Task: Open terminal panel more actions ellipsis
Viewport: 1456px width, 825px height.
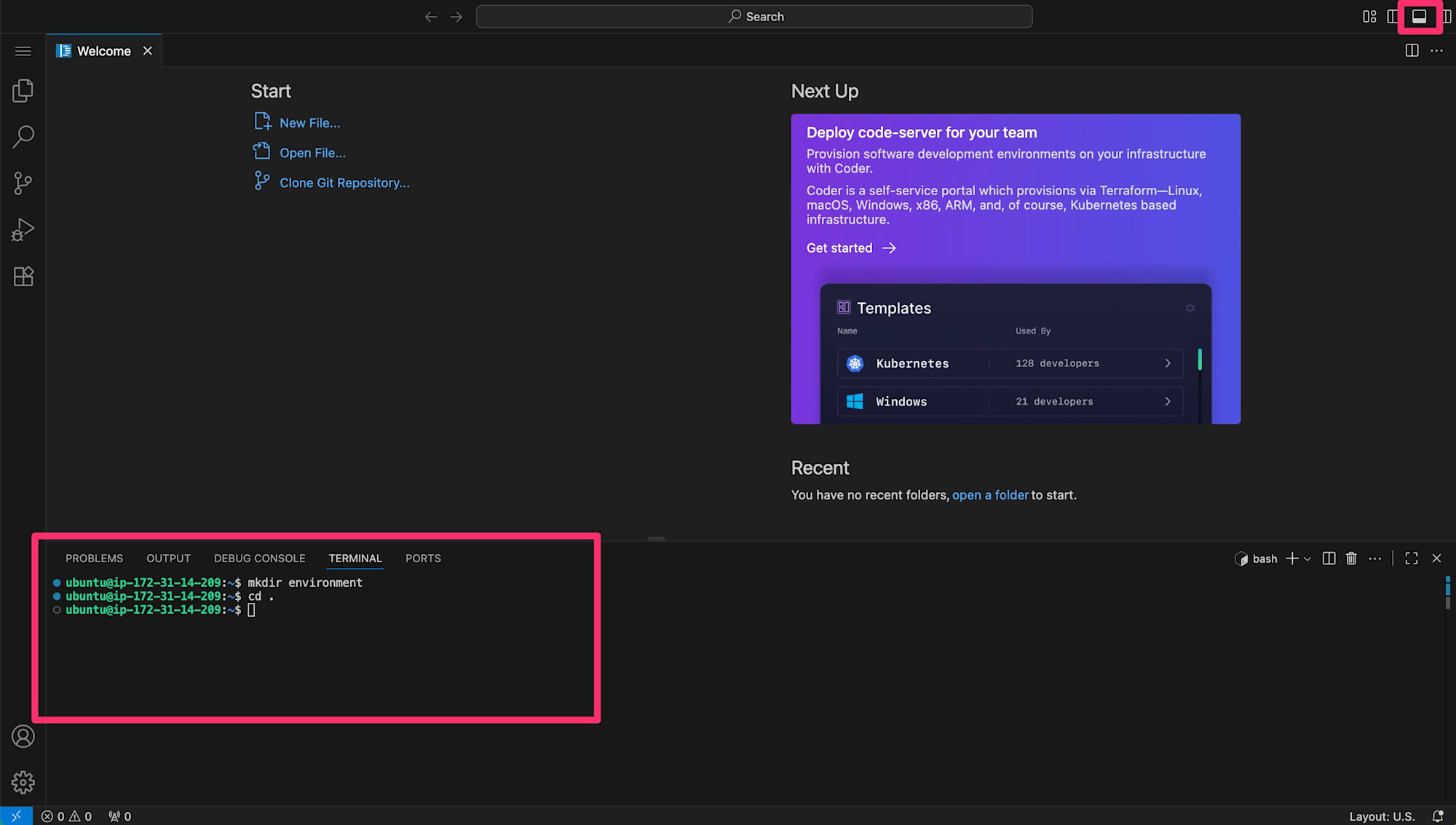Action: pyautogui.click(x=1374, y=558)
